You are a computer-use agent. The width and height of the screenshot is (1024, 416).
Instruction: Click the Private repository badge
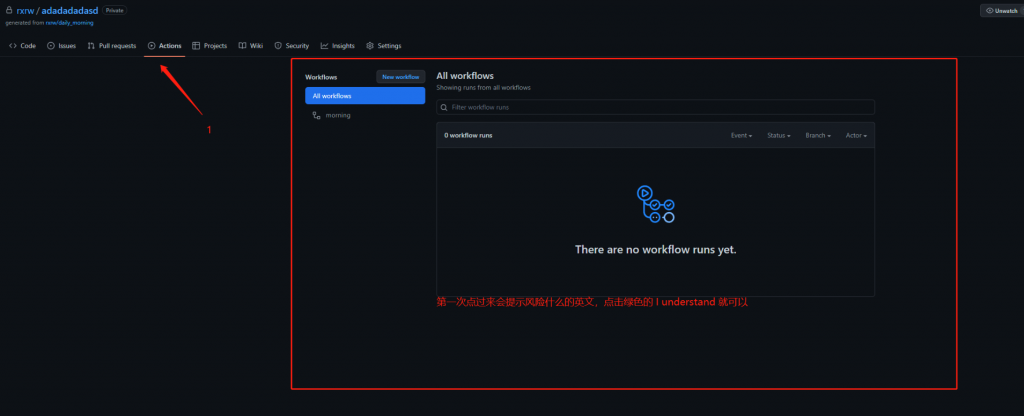[114, 10]
